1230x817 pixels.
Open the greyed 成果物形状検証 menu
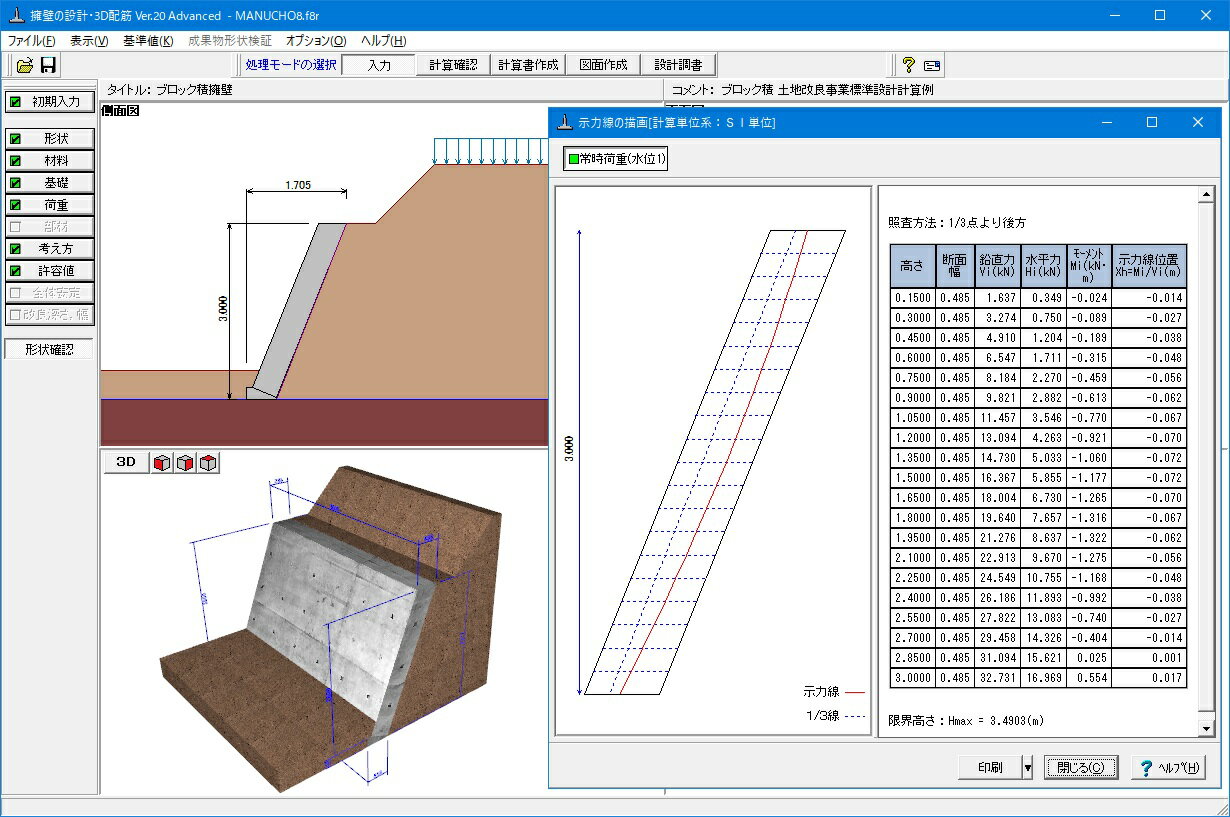pyautogui.click(x=229, y=41)
